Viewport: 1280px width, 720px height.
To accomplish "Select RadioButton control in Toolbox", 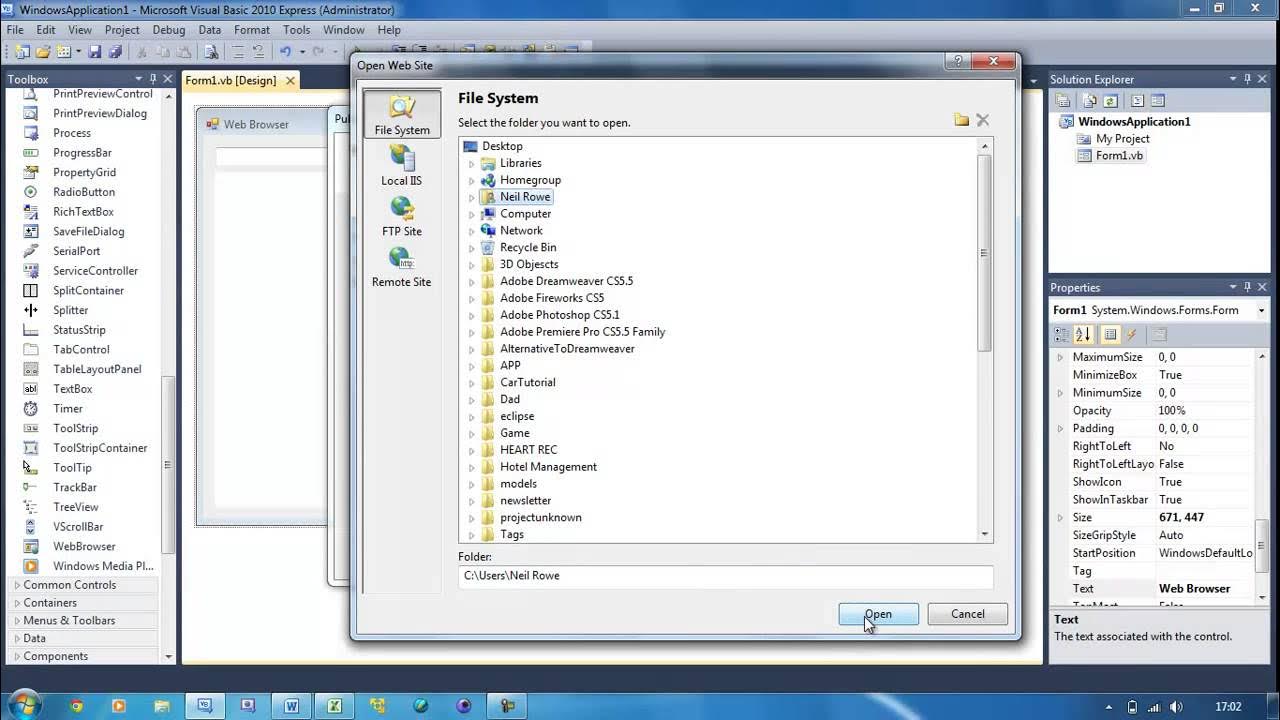I will point(84,192).
